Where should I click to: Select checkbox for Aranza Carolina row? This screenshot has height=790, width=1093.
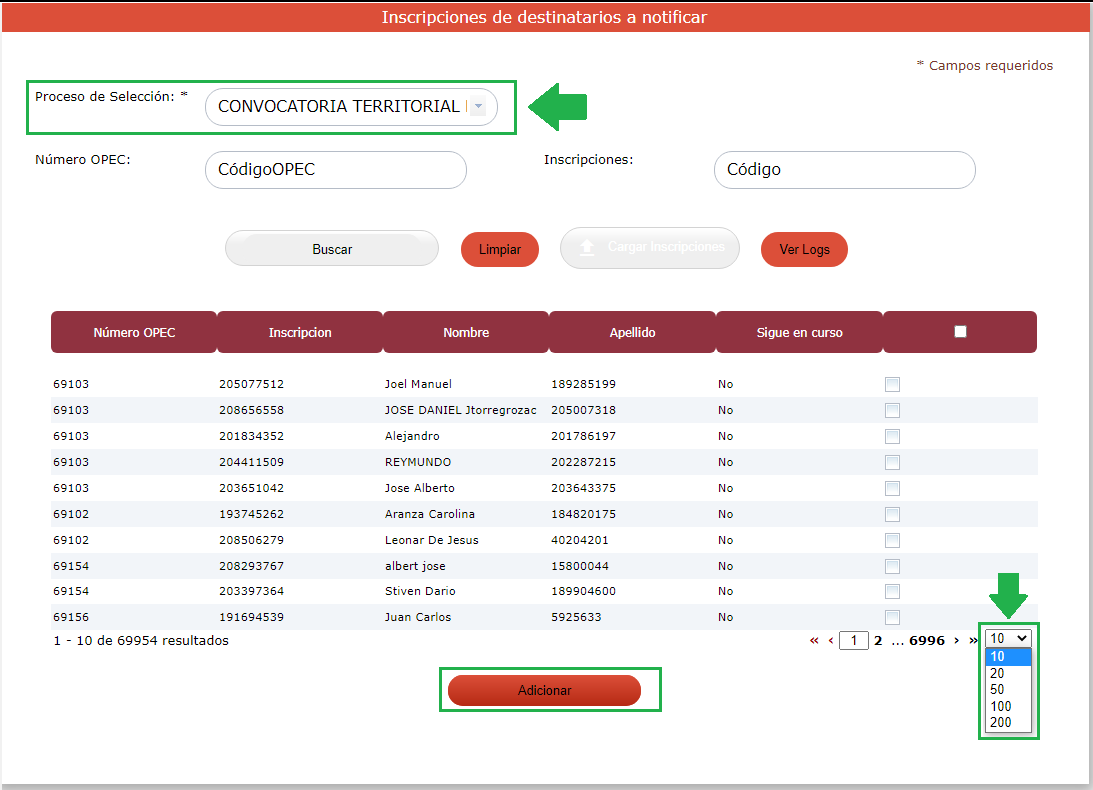[892, 514]
